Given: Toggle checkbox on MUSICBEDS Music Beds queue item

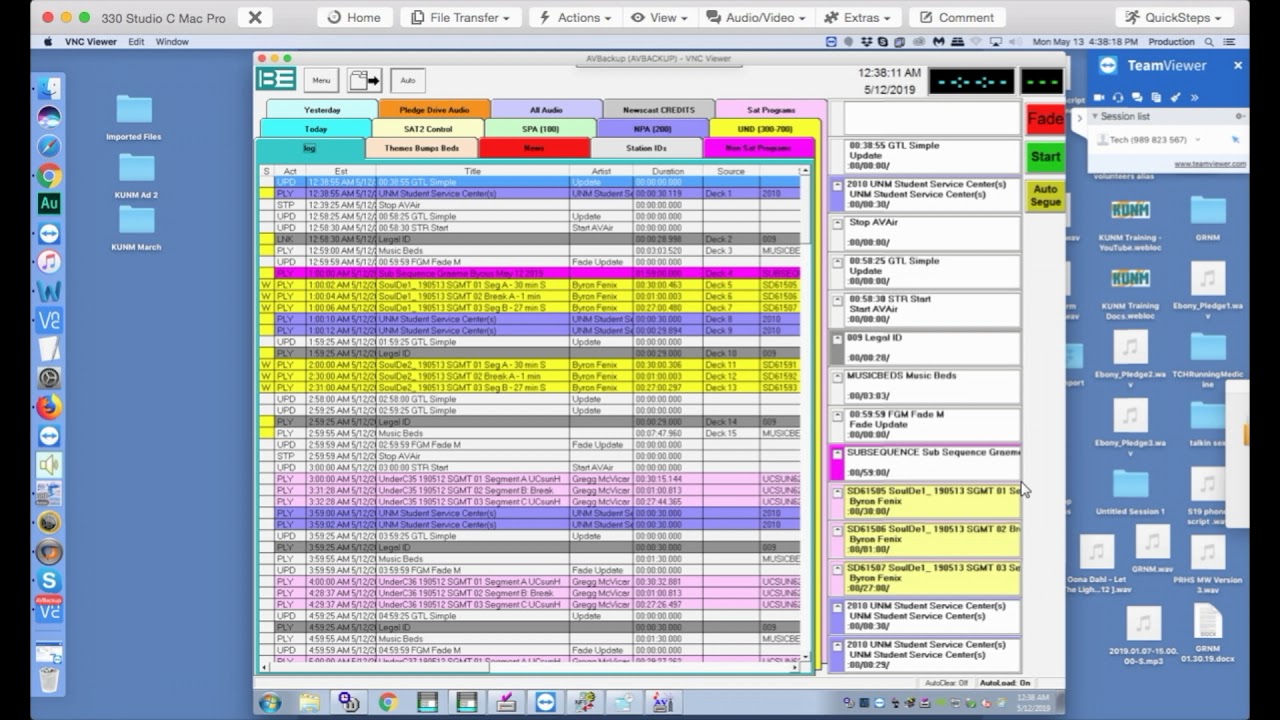Looking at the screenshot, I should click(838, 377).
